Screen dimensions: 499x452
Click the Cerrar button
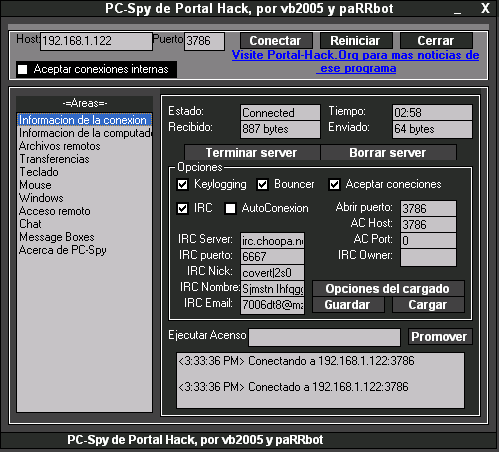tap(436, 41)
